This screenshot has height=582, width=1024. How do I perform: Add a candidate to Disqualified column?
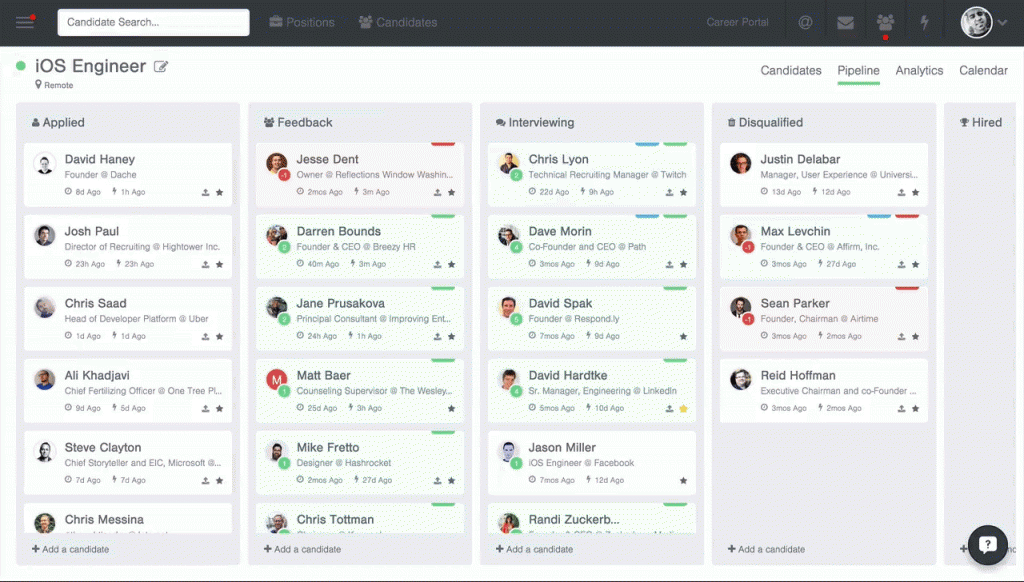click(x=766, y=549)
